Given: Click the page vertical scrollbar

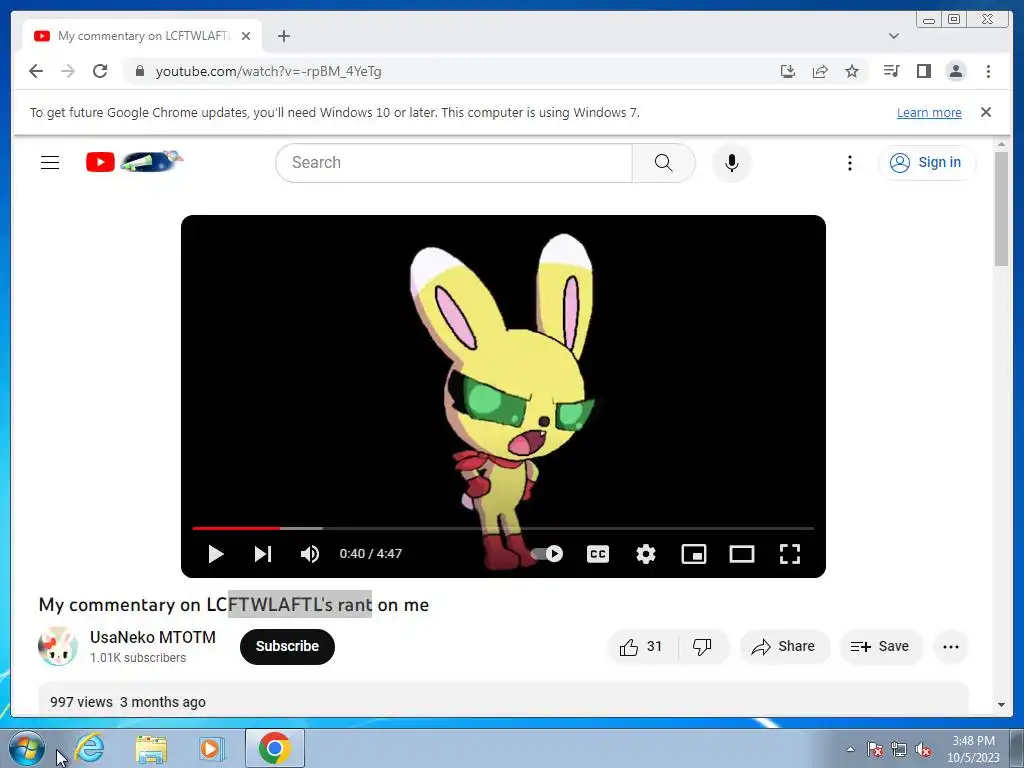Looking at the screenshot, I should (x=1001, y=209).
